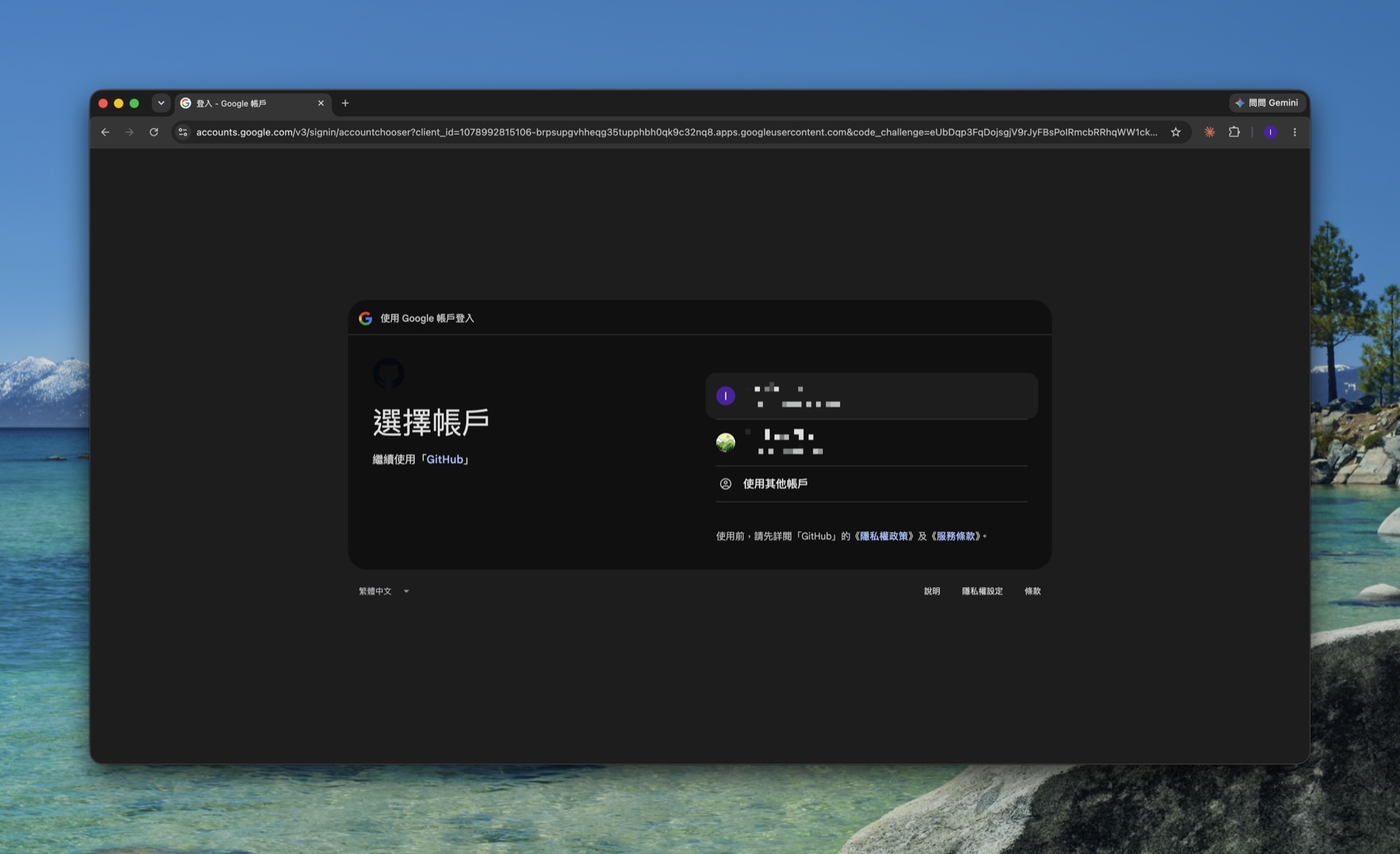Click the 使用 Google 帳戶登入 header text
The width and height of the screenshot is (1400, 854).
point(427,318)
